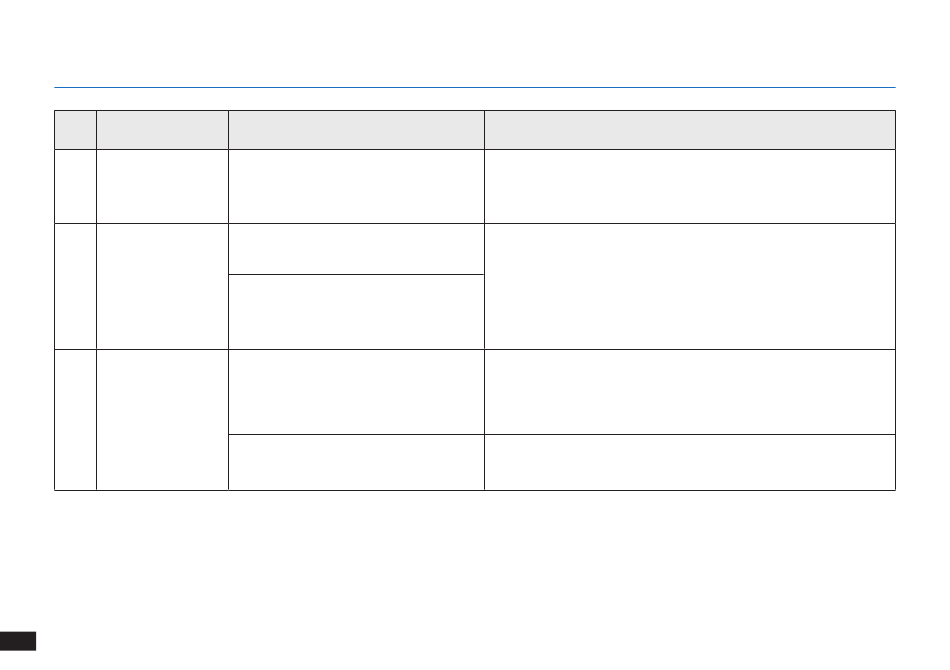The width and height of the screenshot is (950, 670).
Task: Click lower split cell in second body row
Action: 356,312
